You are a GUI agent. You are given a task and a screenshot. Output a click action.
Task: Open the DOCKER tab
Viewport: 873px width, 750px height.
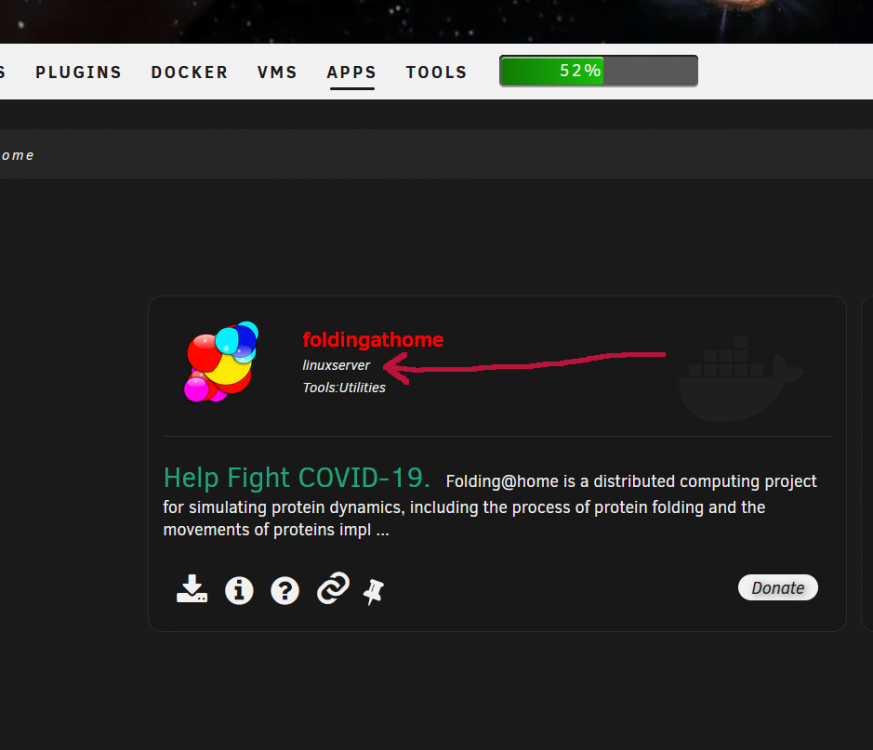189,72
